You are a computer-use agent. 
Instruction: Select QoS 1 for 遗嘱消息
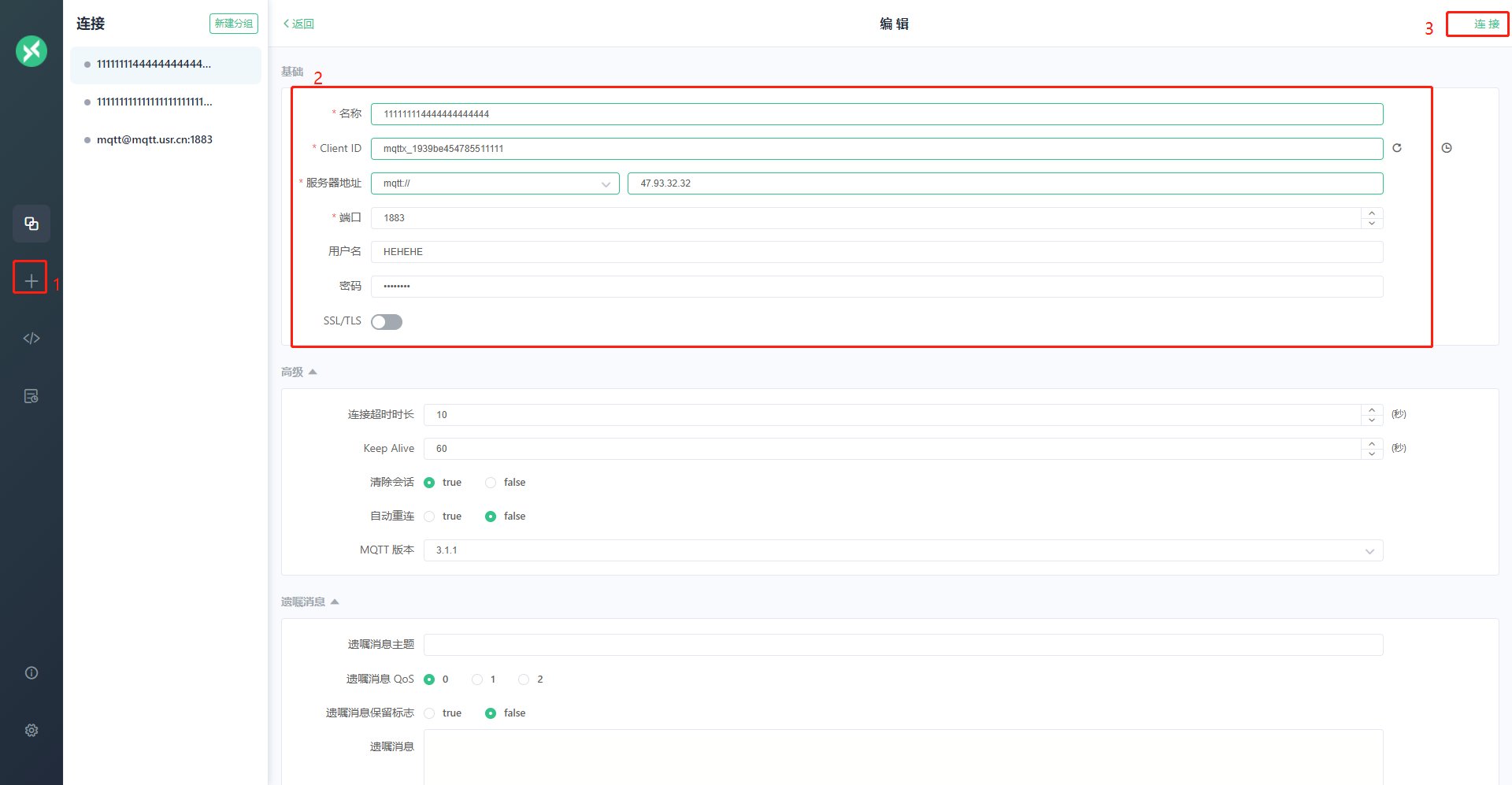click(477, 679)
